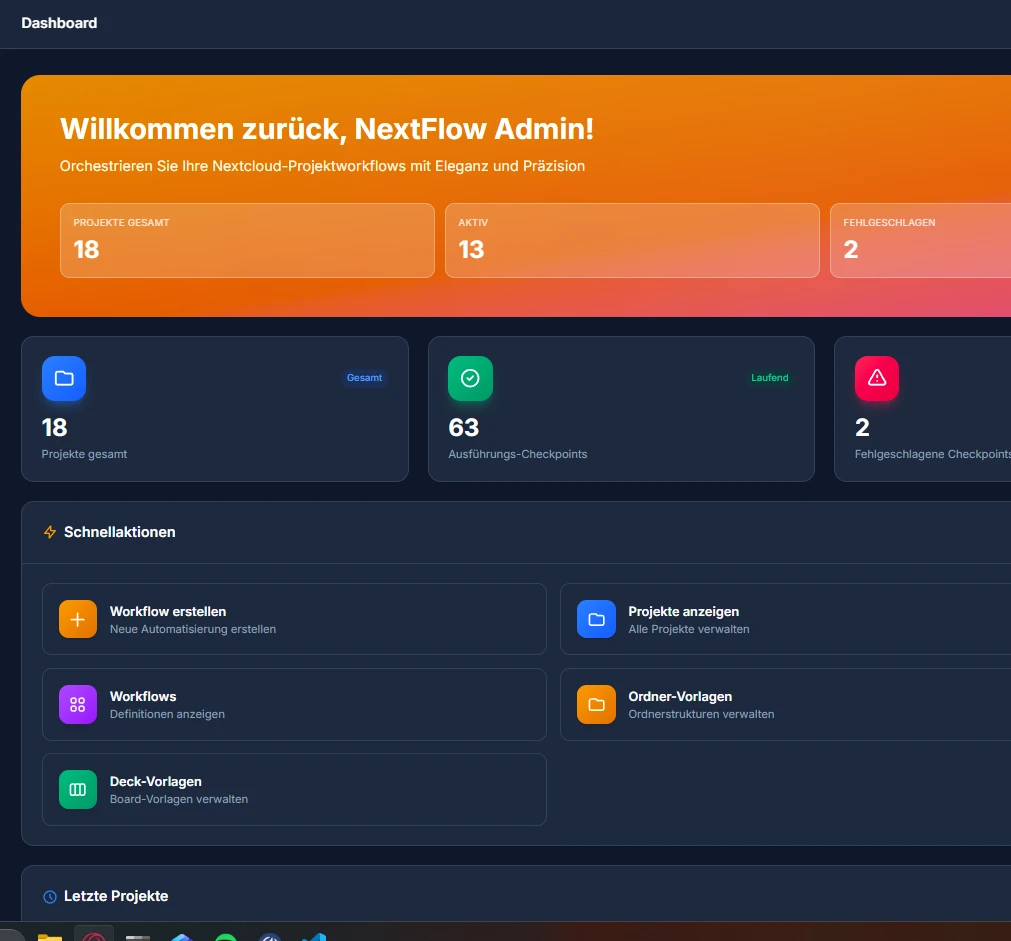1011x941 pixels.
Task: Click the Gesamt badge on the projects card
Action: 364,377
